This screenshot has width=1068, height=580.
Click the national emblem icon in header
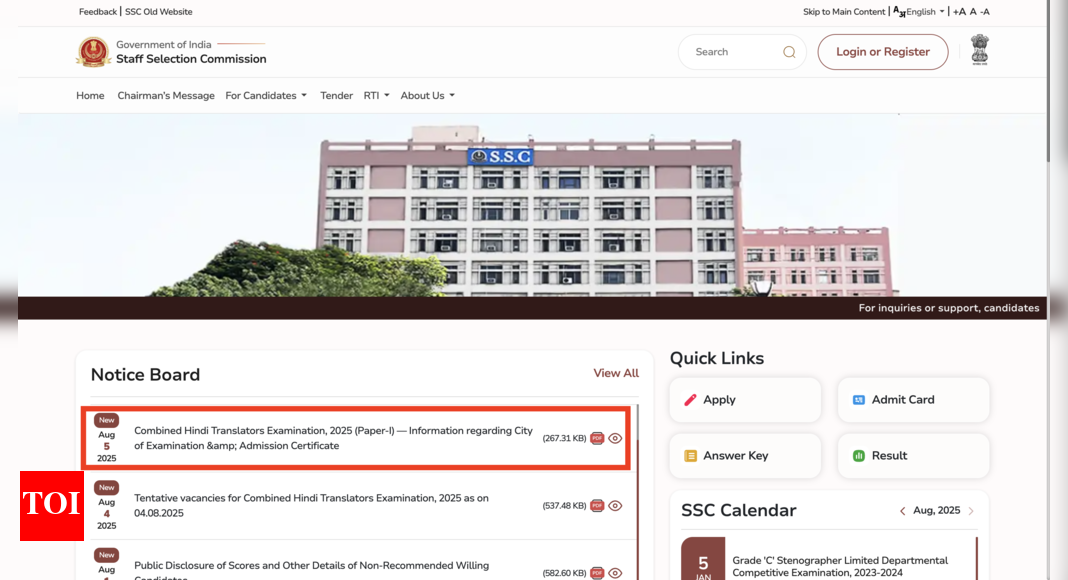tap(979, 50)
